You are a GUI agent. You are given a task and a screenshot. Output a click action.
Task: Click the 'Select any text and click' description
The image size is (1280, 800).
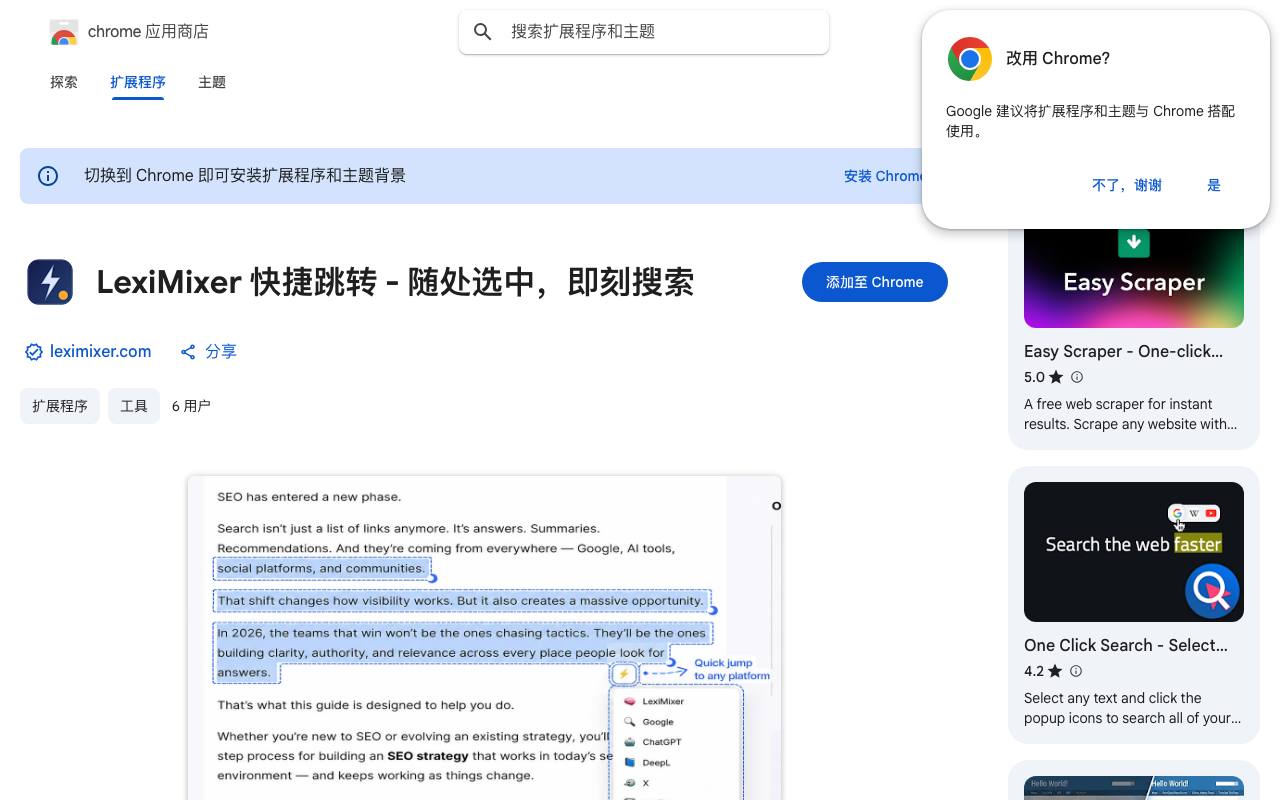tap(1132, 708)
